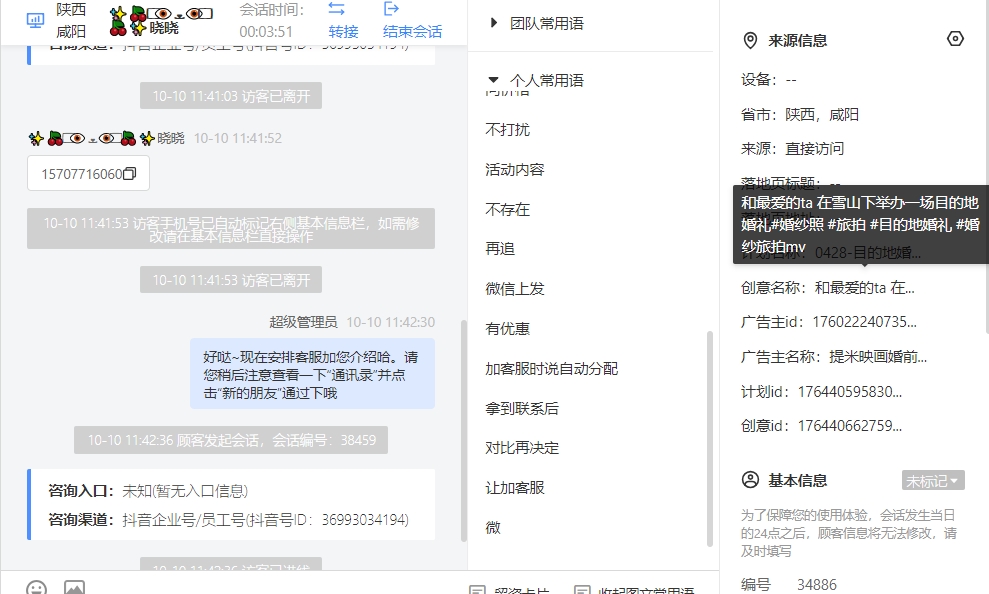Click the 设备 -- field

(x=768, y=80)
